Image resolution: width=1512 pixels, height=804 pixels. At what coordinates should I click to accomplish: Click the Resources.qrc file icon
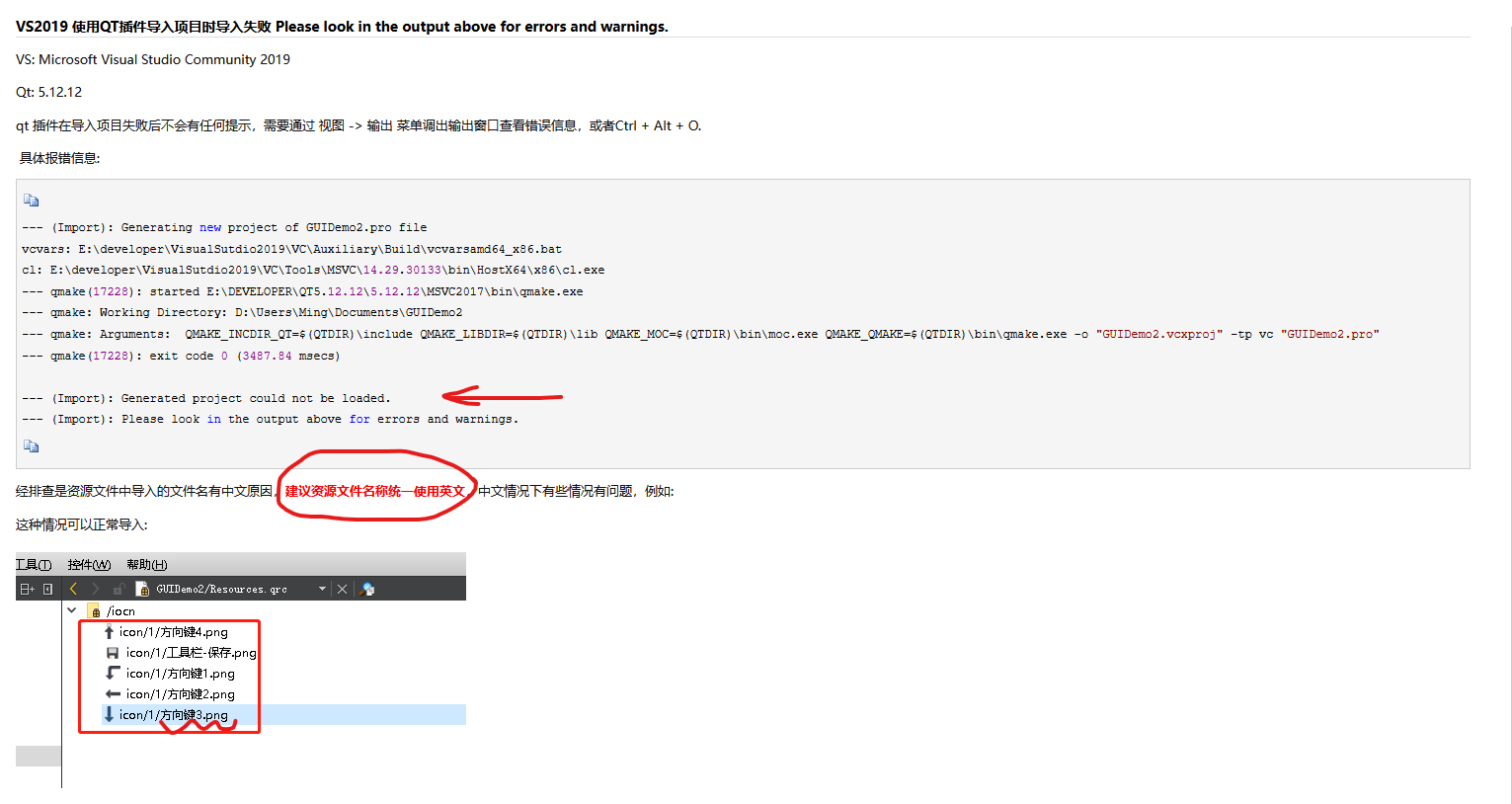pyautogui.click(x=142, y=589)
